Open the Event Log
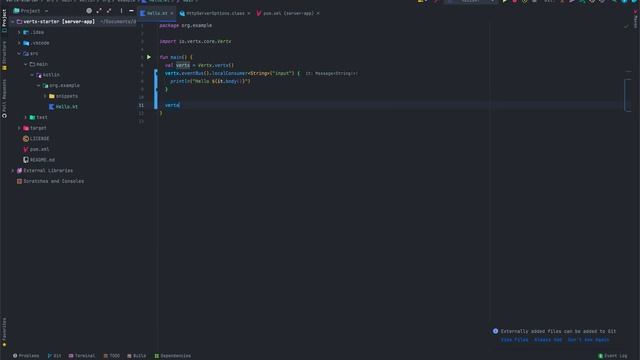This screenshot has width=640, height=360. coord(613,356)
